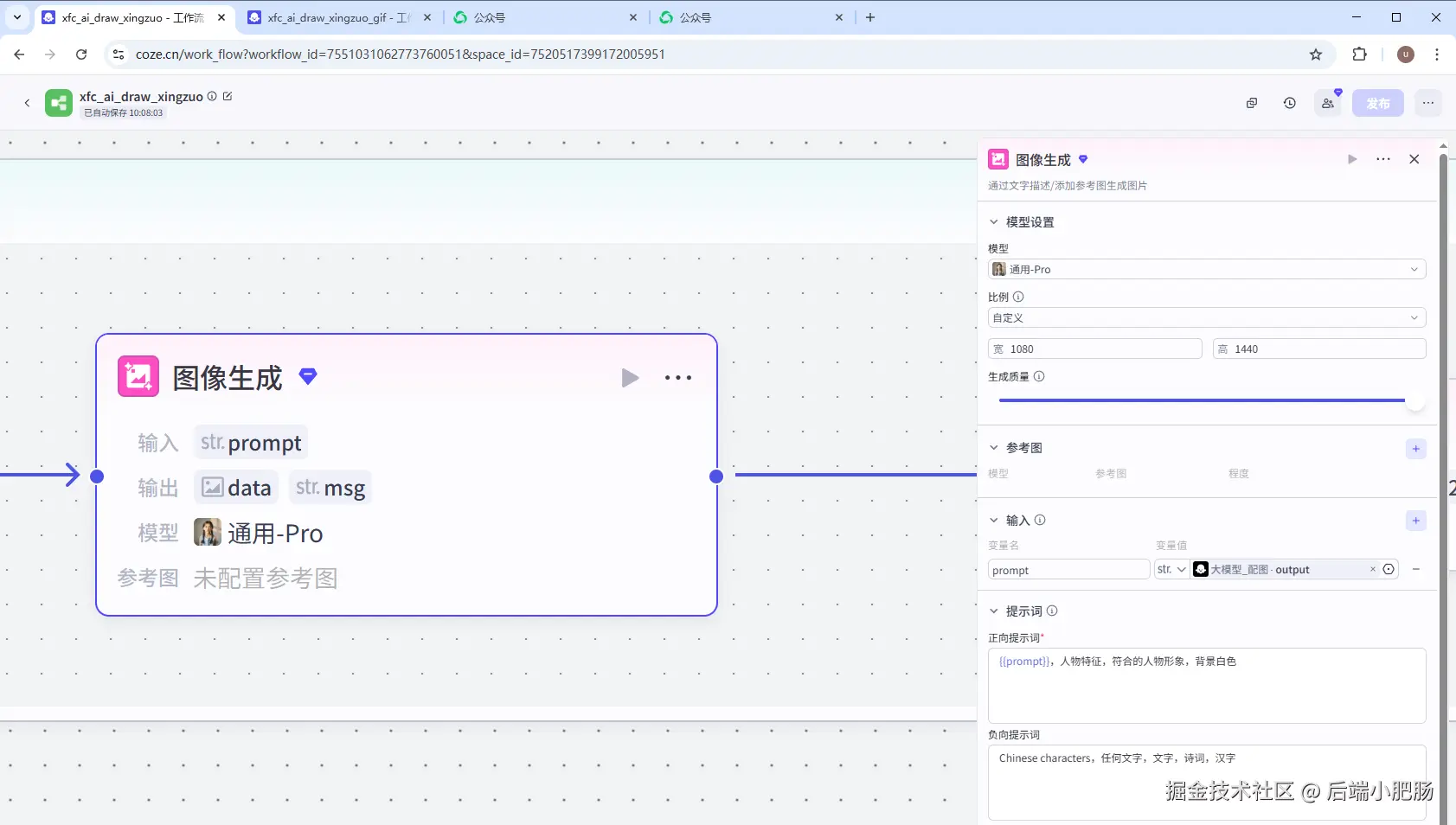This screenshot has height=825, width=1456.
Task: Collapse the 模型设置 section
Action: (994, 222)
